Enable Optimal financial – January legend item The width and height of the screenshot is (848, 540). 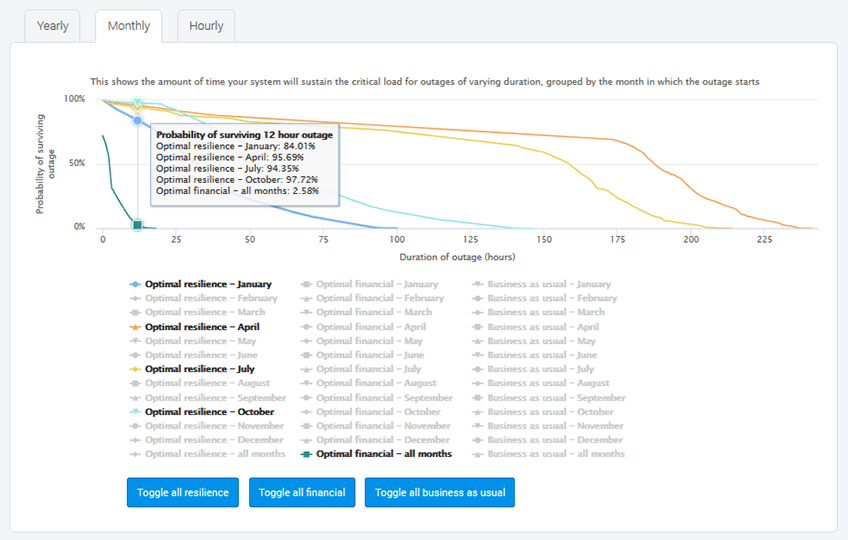click(x=377, y=284)
